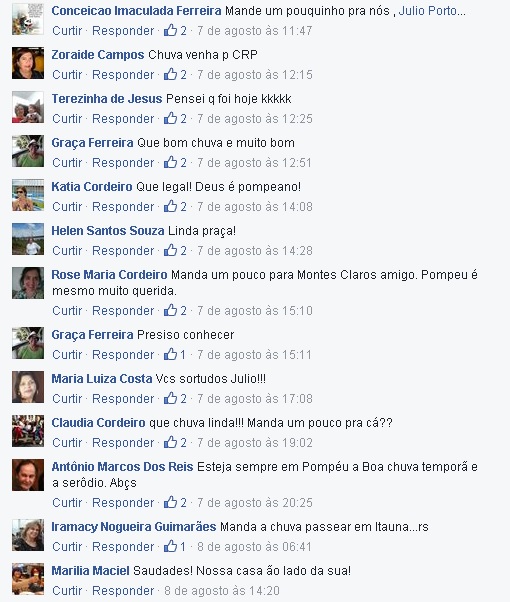
Task: Open thumbs-up count on Iramacy Nogueira Guimarães comment
Action: (x=175, y=546)
